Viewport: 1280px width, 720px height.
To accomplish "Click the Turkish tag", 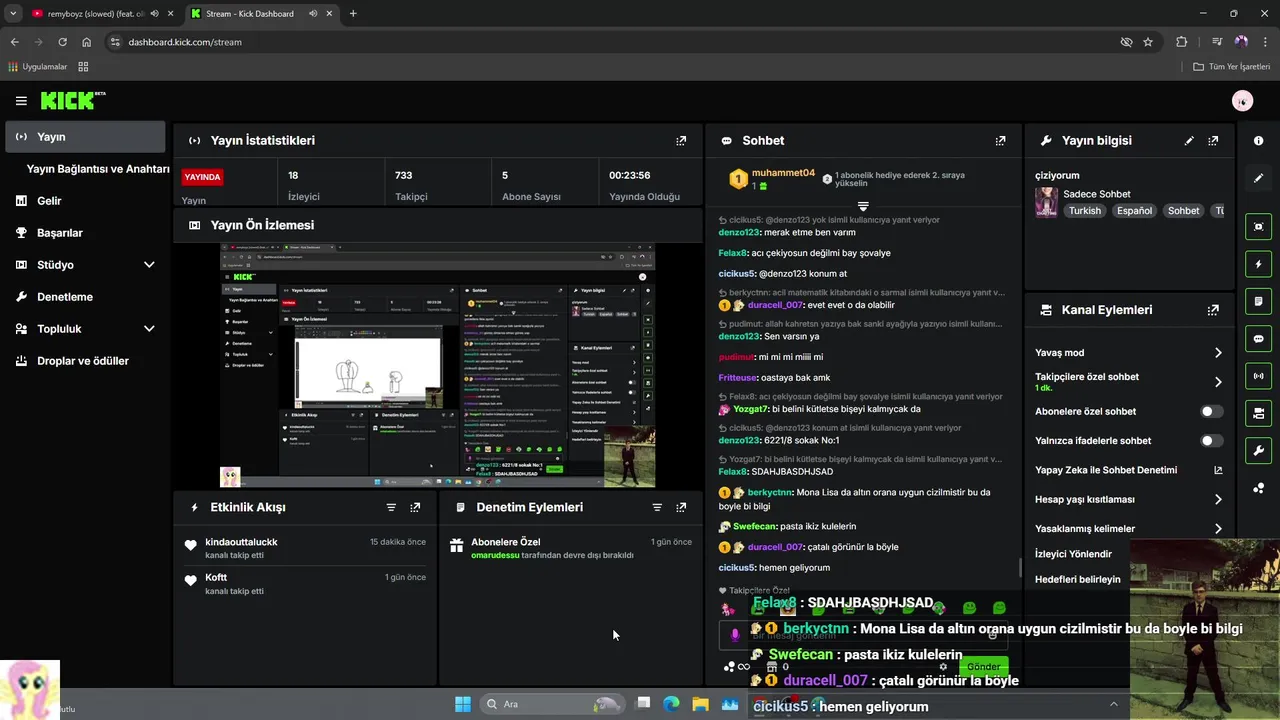I will (1084, 211).
